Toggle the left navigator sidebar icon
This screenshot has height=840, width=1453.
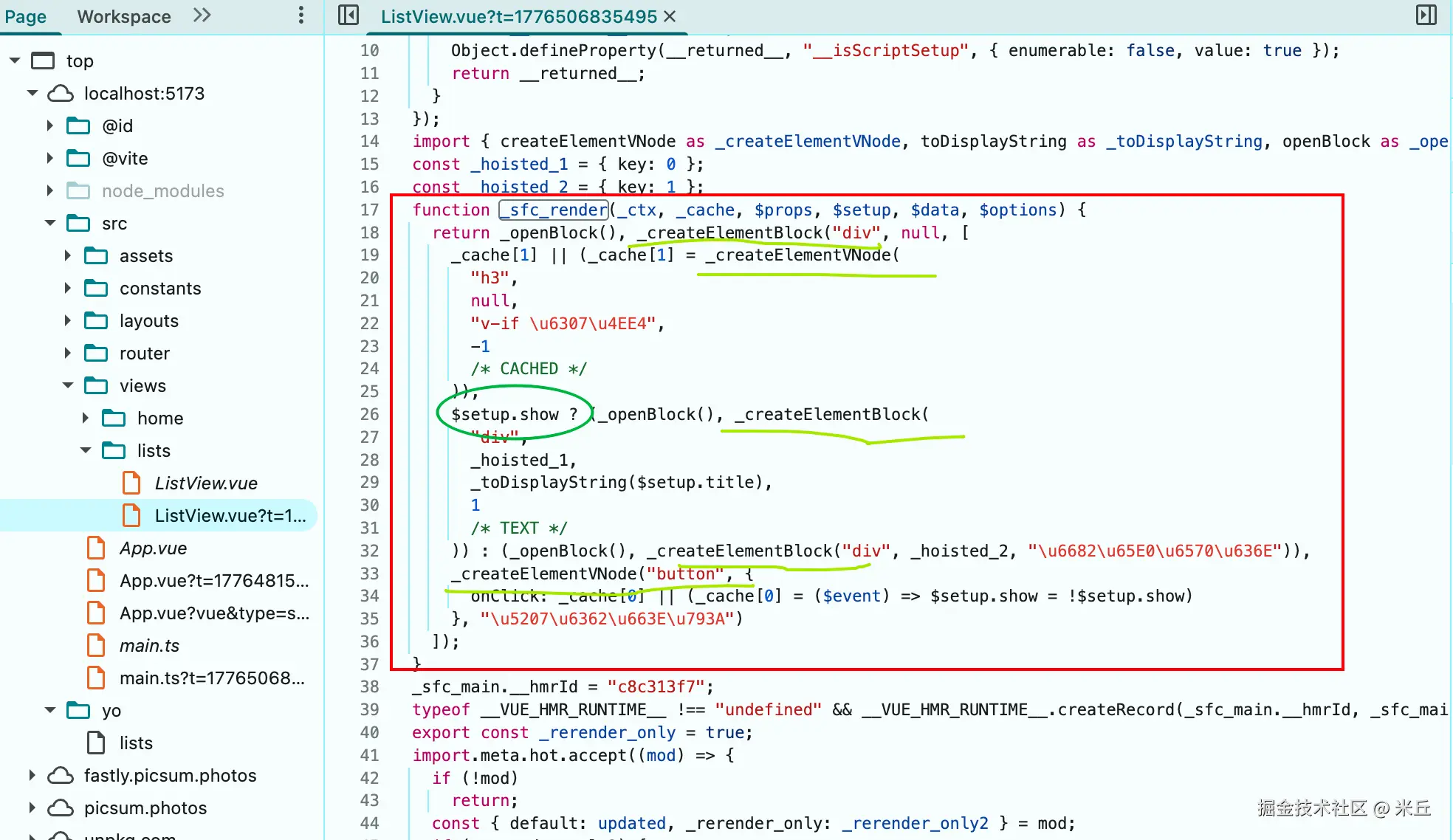tap(348, 16)
